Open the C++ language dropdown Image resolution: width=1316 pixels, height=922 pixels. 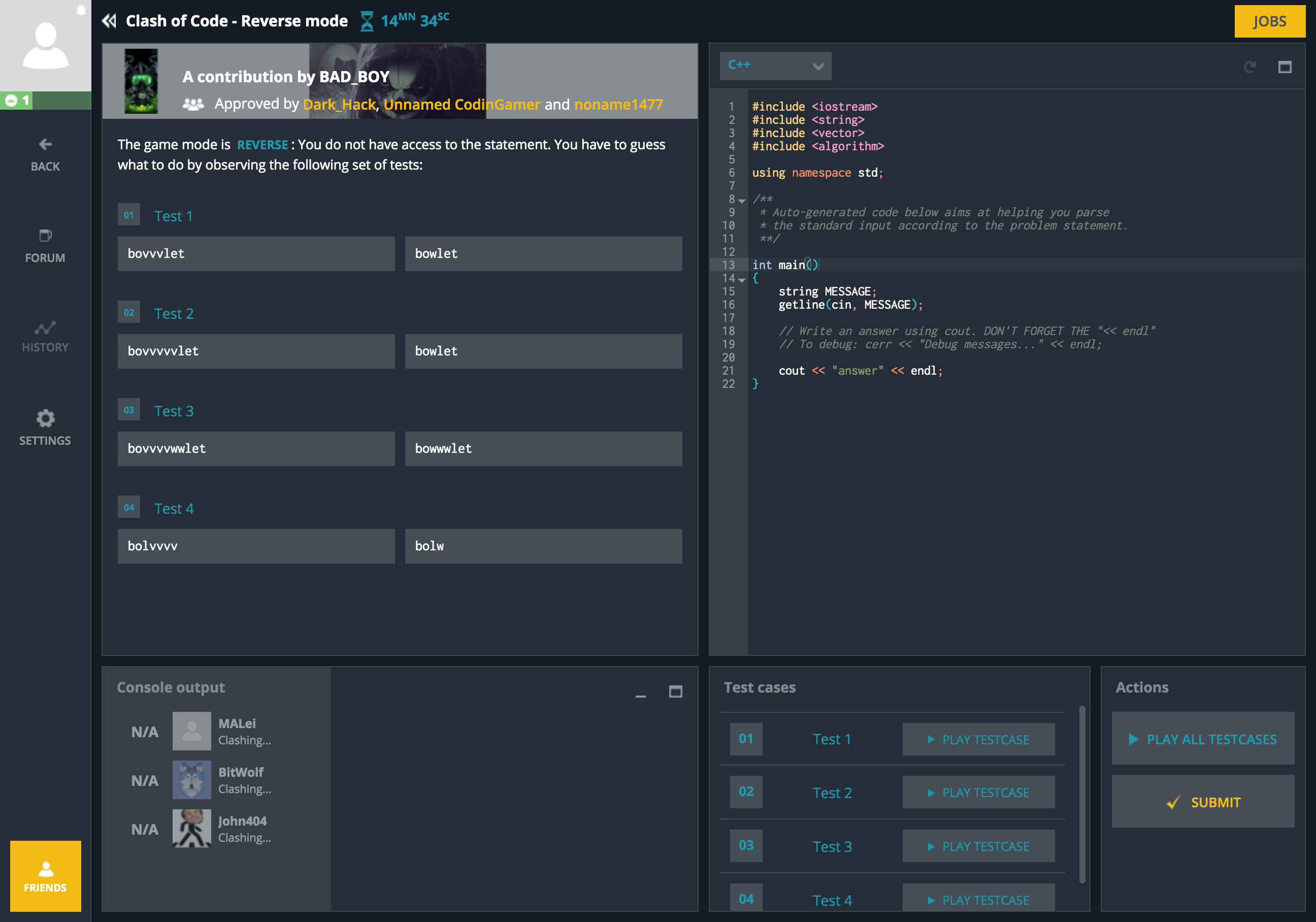pyautogui.click(x=775, y=66)
